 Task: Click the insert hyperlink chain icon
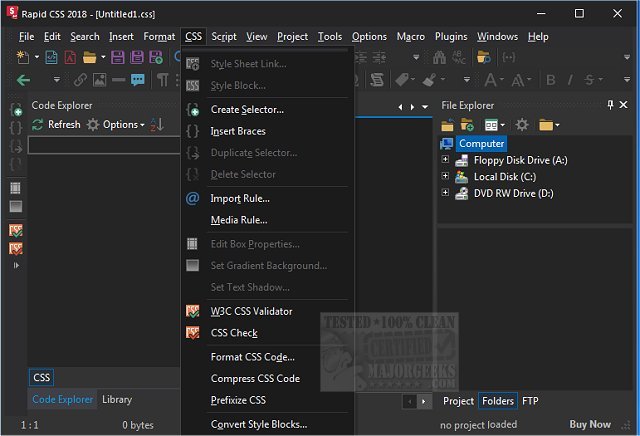tap(80, 80)
